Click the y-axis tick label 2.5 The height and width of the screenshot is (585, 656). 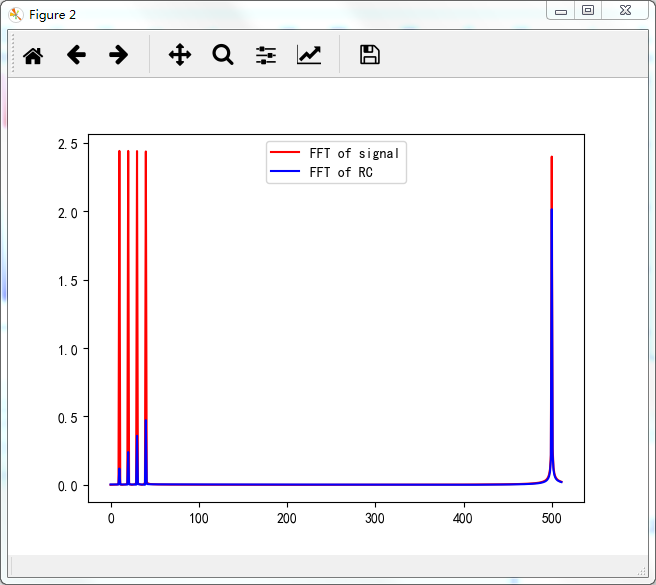pos(68,144)
